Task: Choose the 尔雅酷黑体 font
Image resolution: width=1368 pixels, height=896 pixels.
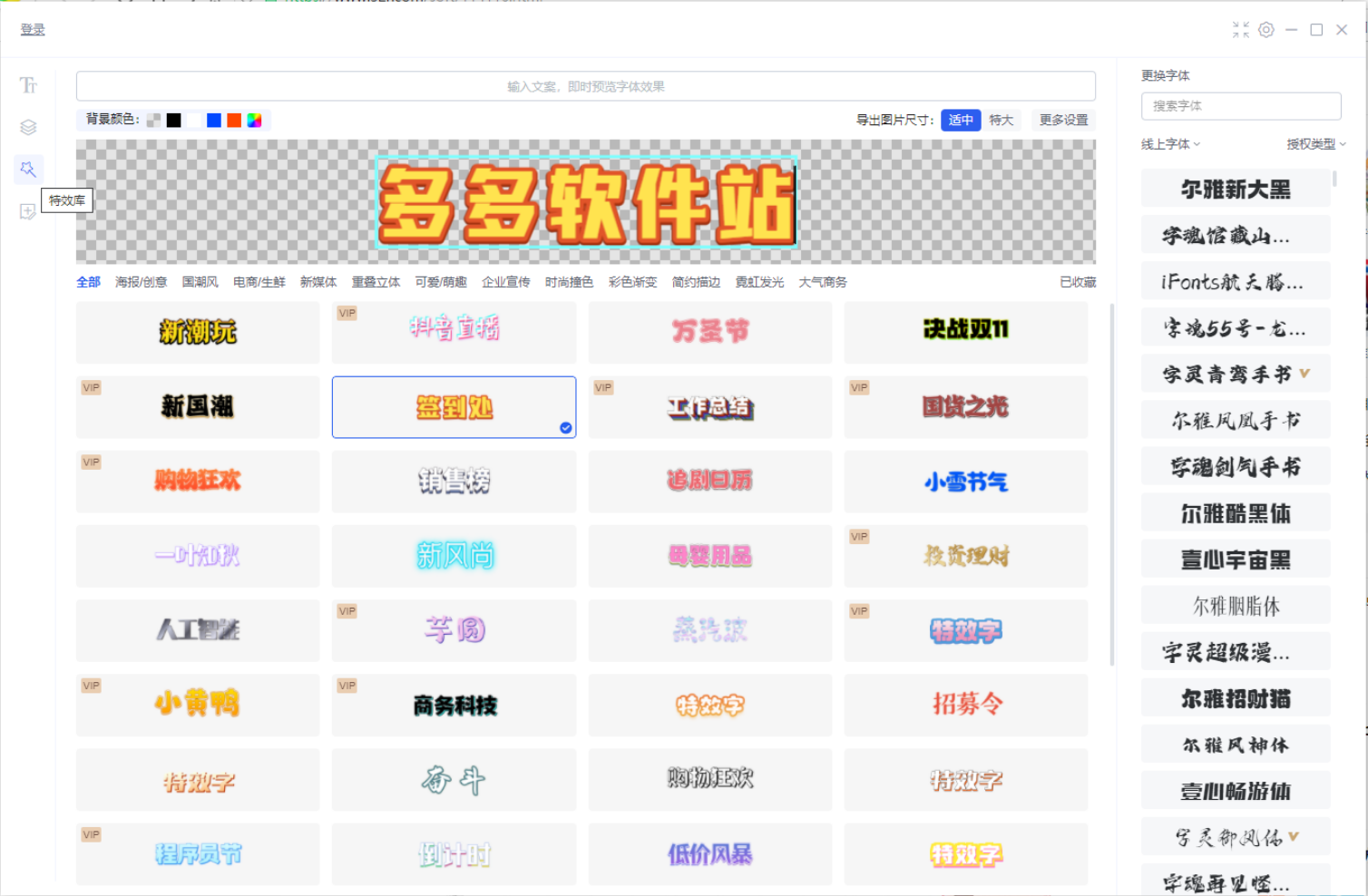Action: pyautogui.click(x=1236, y=513)
